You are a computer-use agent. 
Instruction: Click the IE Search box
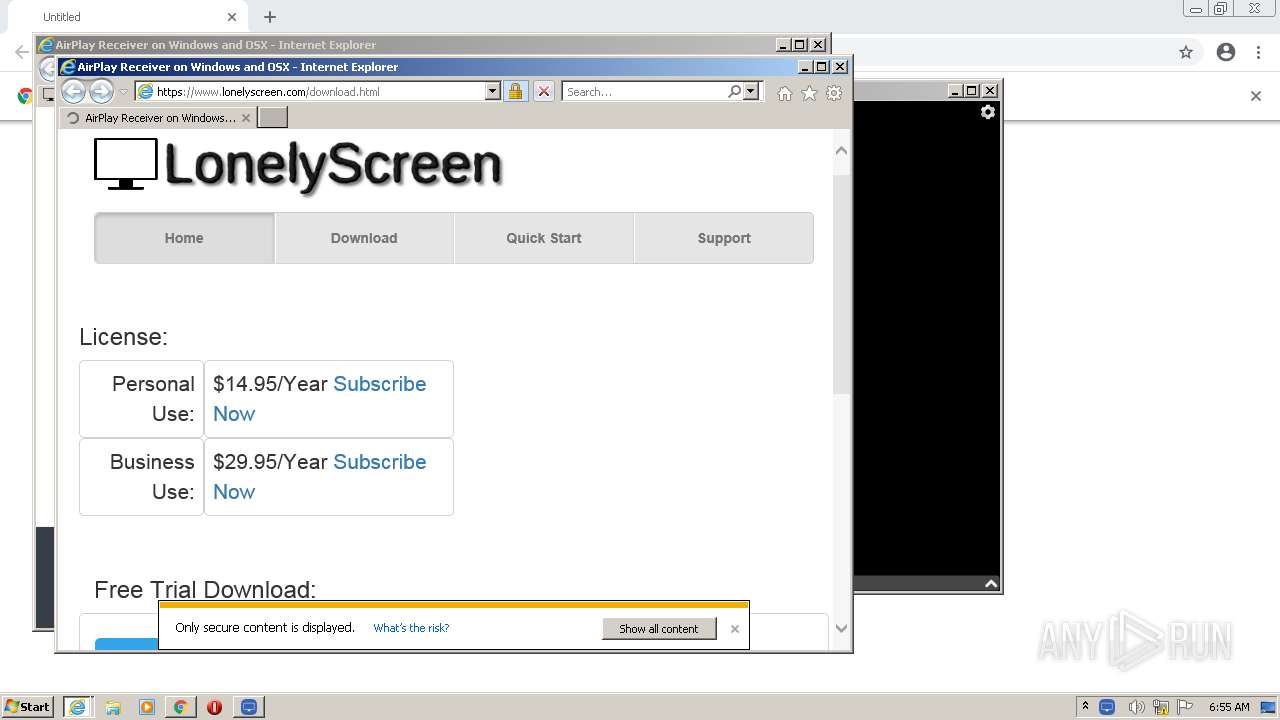pos(645,91)
